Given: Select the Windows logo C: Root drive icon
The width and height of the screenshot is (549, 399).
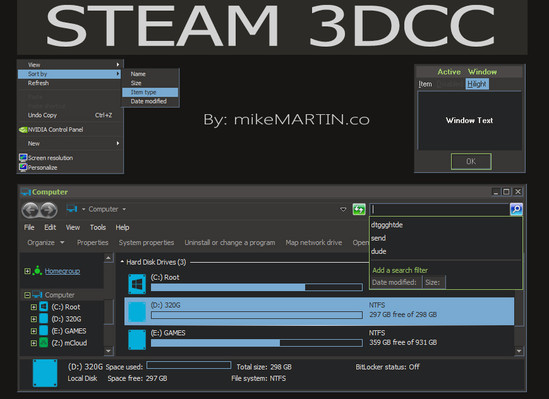Looking at the screenshot, I should coord(137,284).
